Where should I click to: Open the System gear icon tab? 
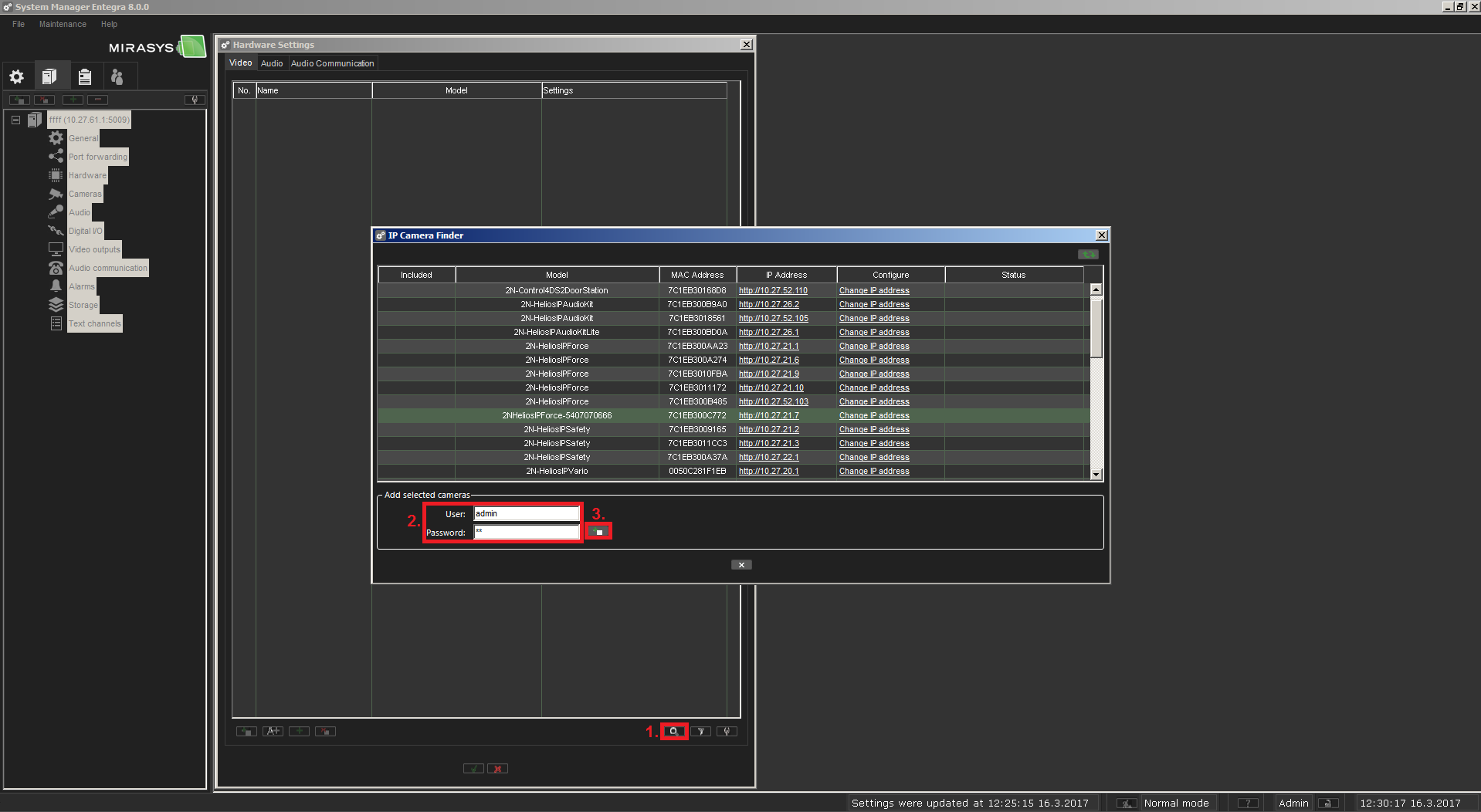coord(17,76)
